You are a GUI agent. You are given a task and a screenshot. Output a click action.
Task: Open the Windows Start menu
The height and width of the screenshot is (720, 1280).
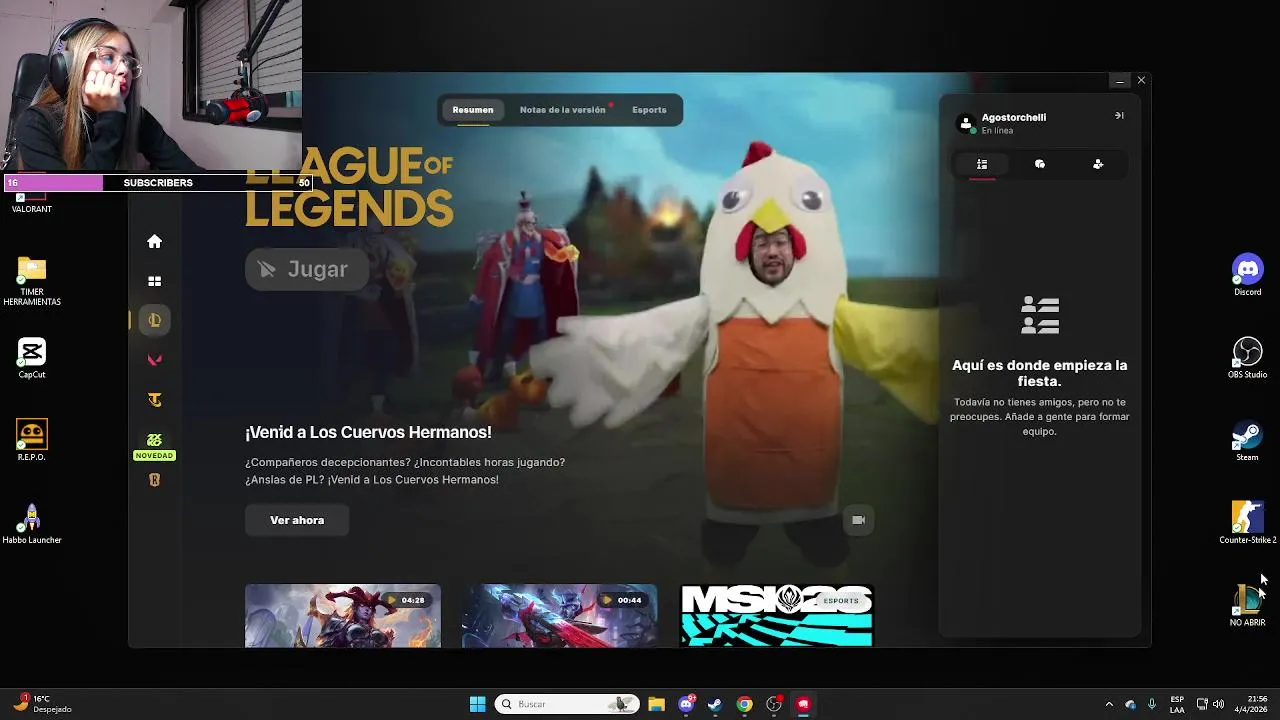click(477, 704)
